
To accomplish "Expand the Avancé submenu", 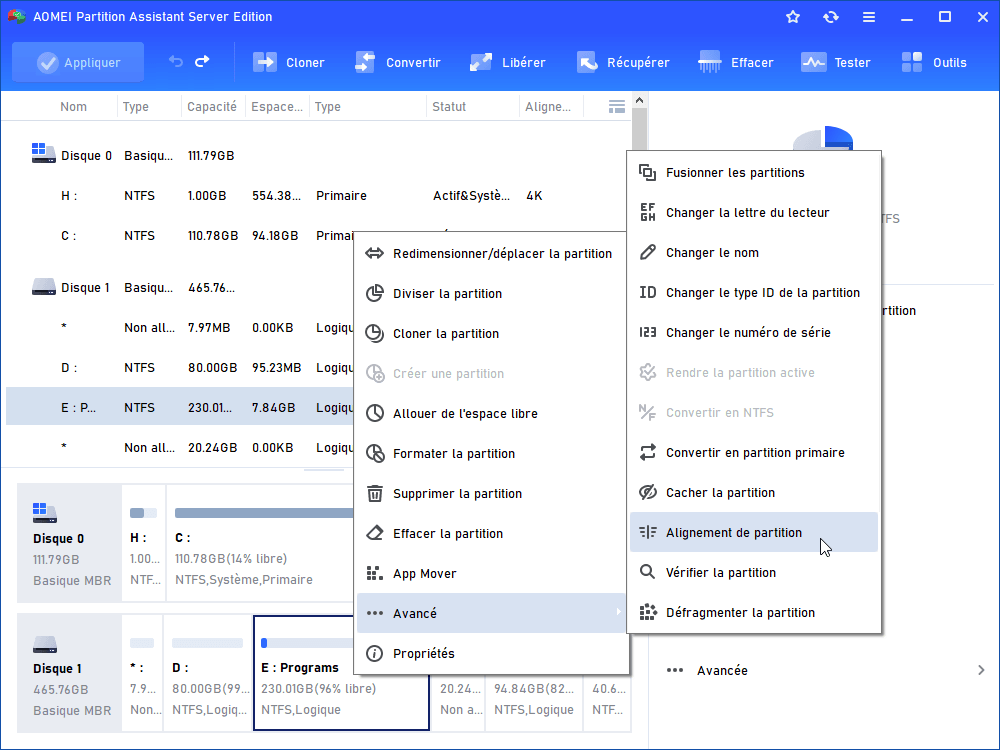I will [x=490, y=614].
